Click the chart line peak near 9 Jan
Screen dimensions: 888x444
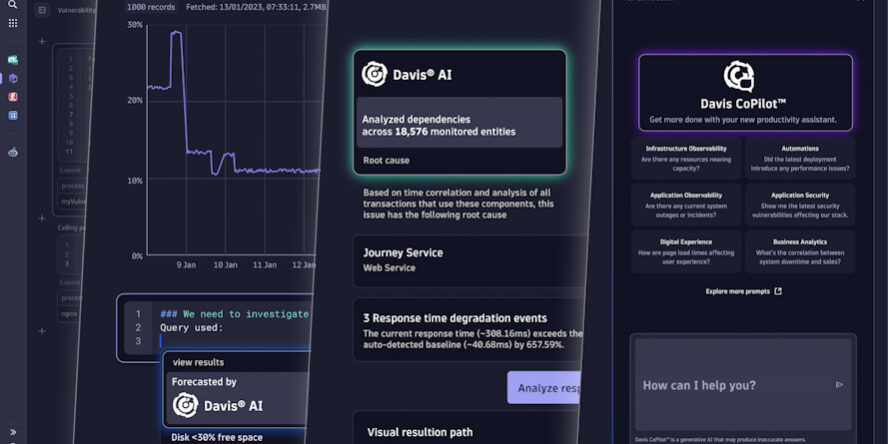click(176, 32)
